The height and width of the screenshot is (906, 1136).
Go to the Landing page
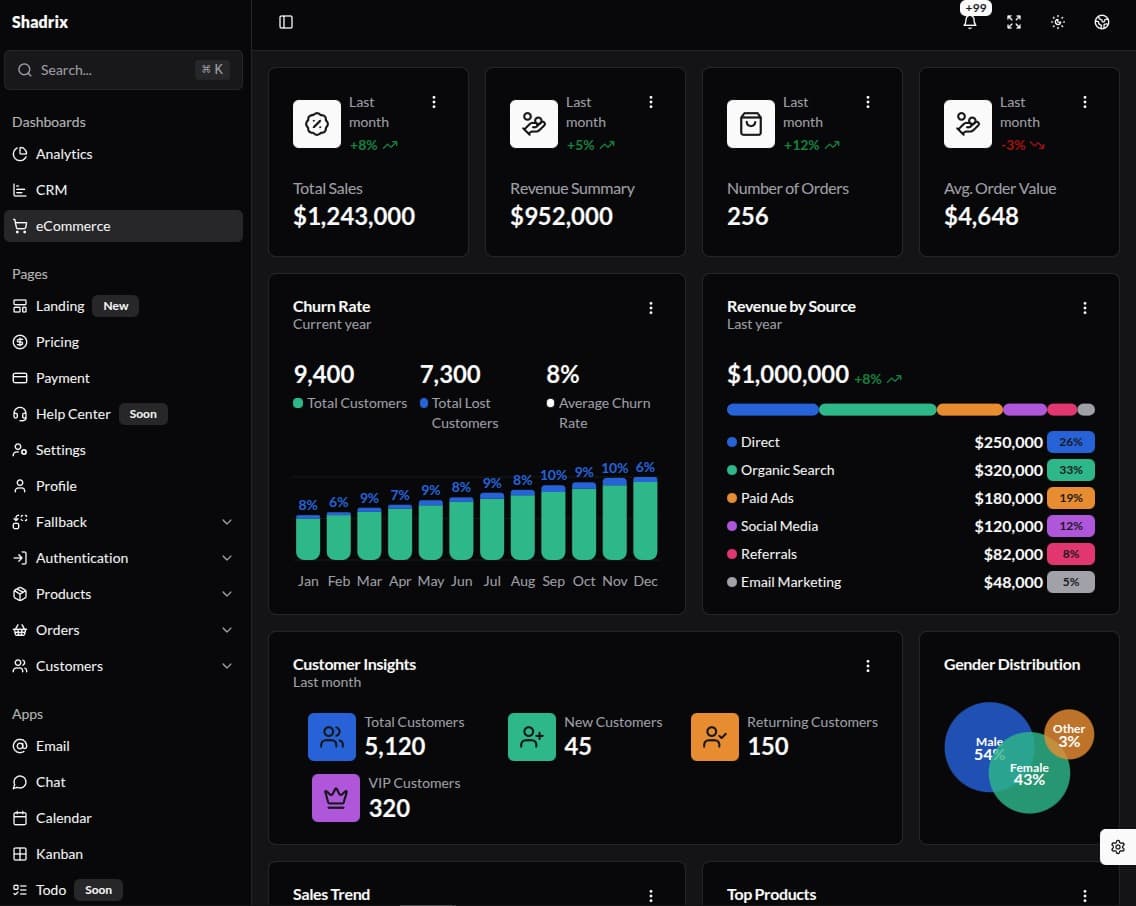(123, 306)
